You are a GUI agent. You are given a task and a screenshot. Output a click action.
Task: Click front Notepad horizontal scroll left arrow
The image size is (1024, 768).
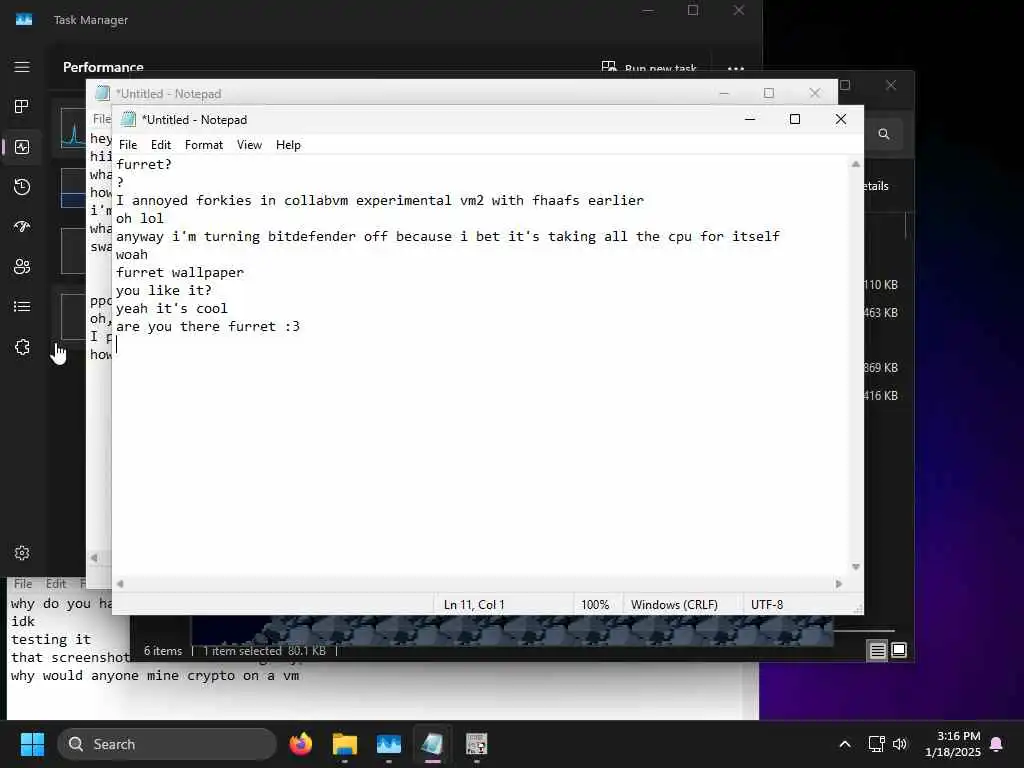coord(120,584)
